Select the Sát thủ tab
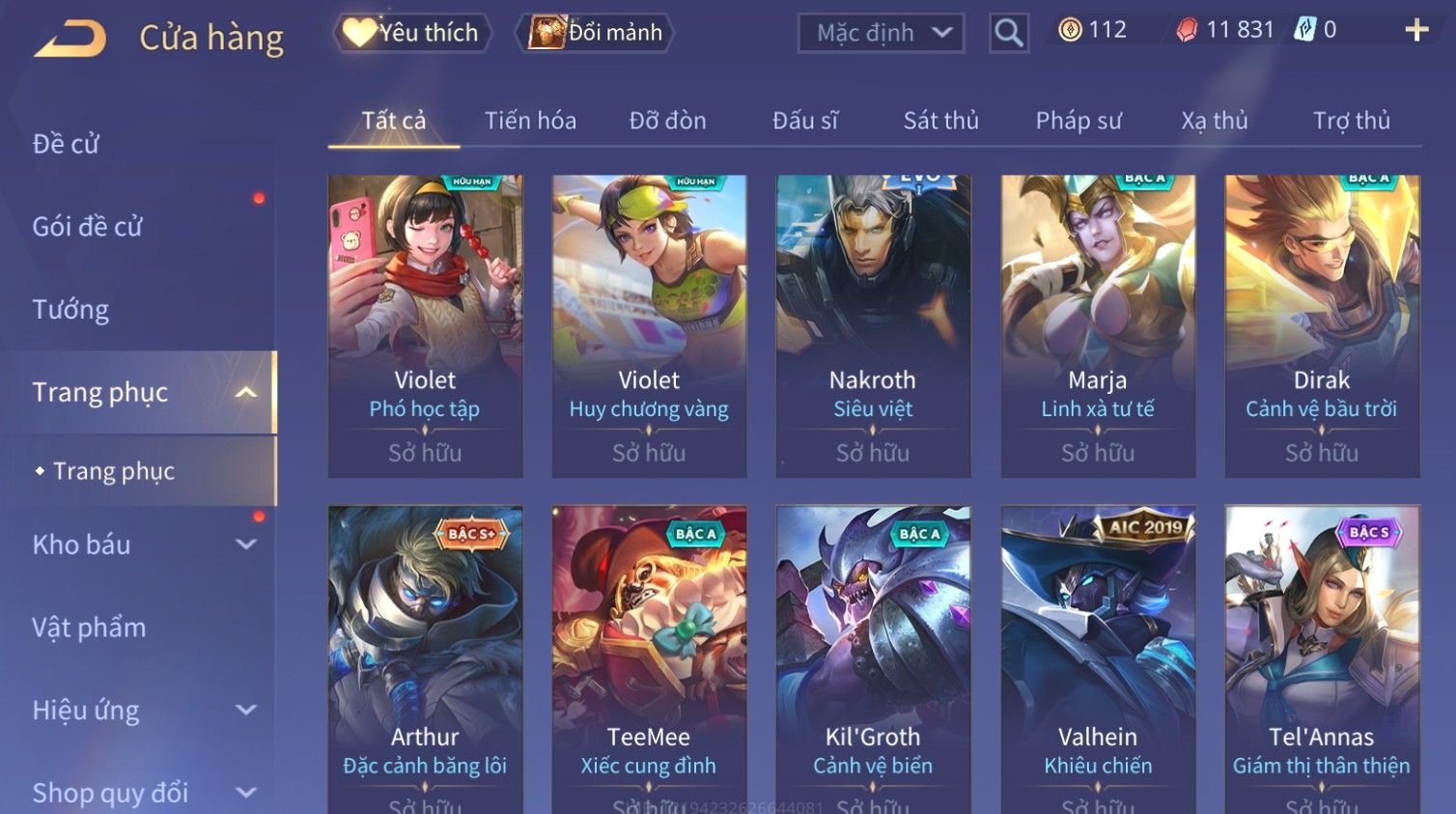The width and height of the screenshot is (1456, 814). pos(941,121)
